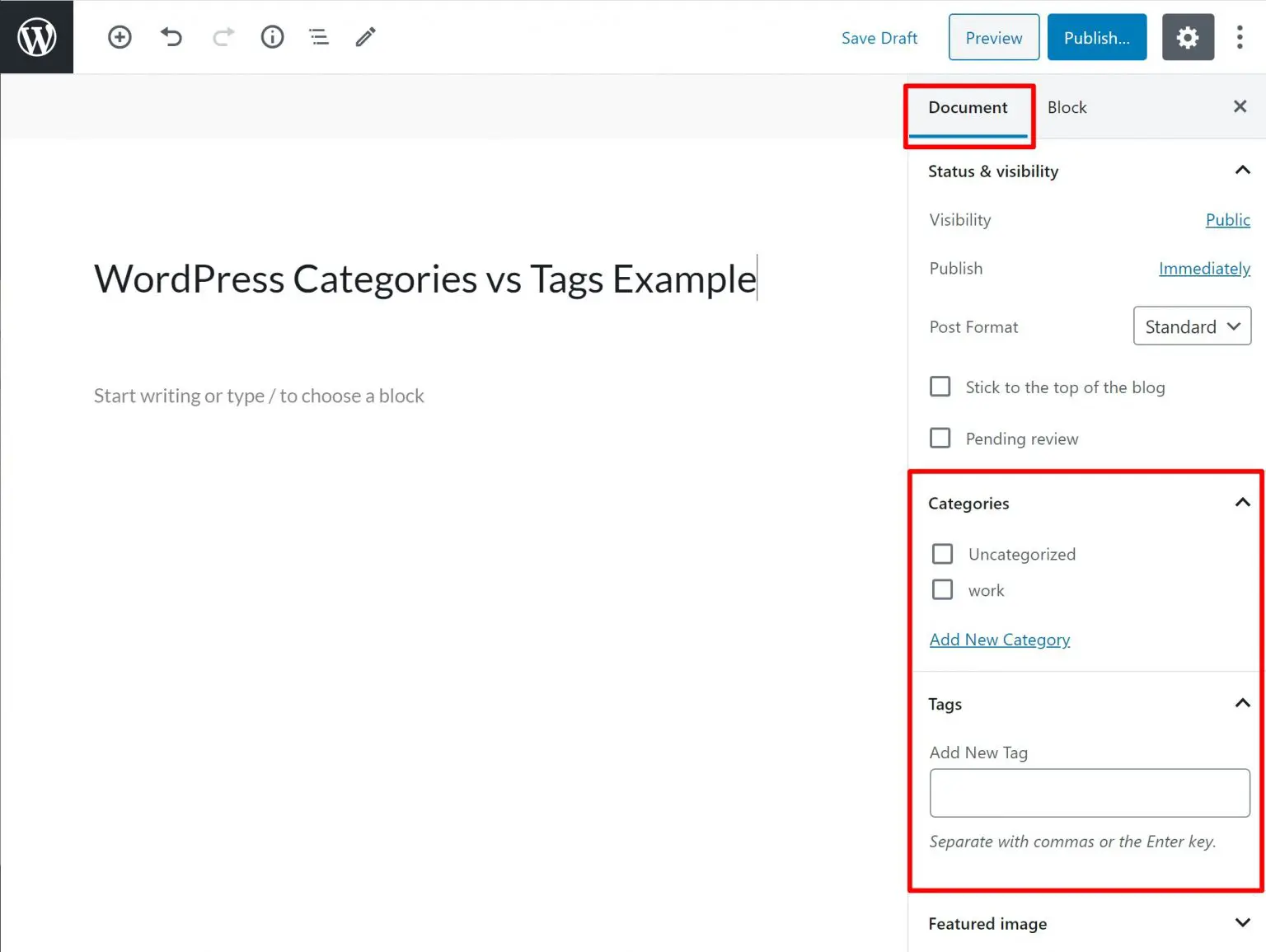Image resolution: width=1266 pixels, height=952 pixels.
Task: Tick the Uncategorized category checkbox
Action: point(942,554)
